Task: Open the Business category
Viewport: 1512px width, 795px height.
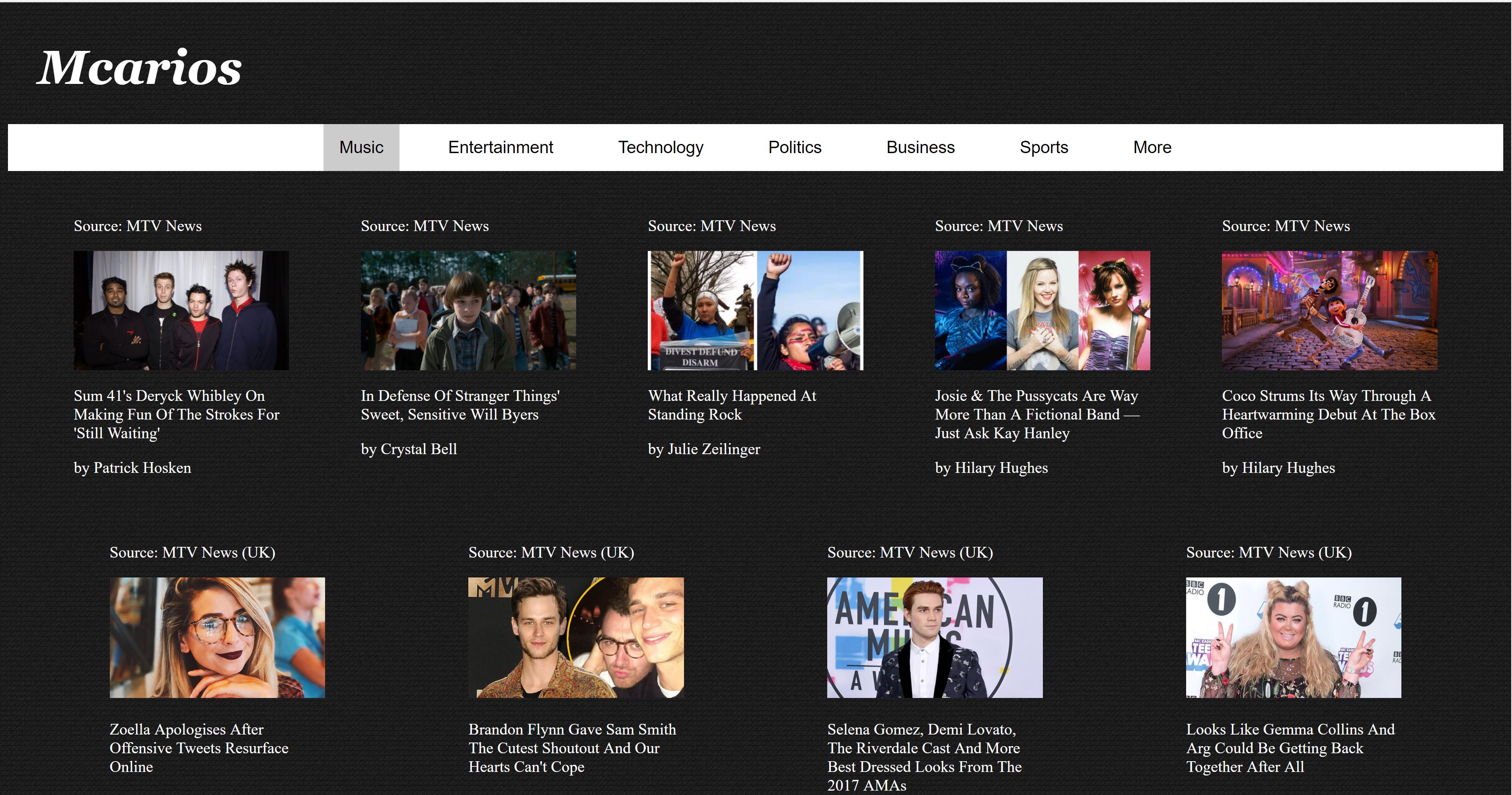Action: pyautogui.click(x=920, y=147)
